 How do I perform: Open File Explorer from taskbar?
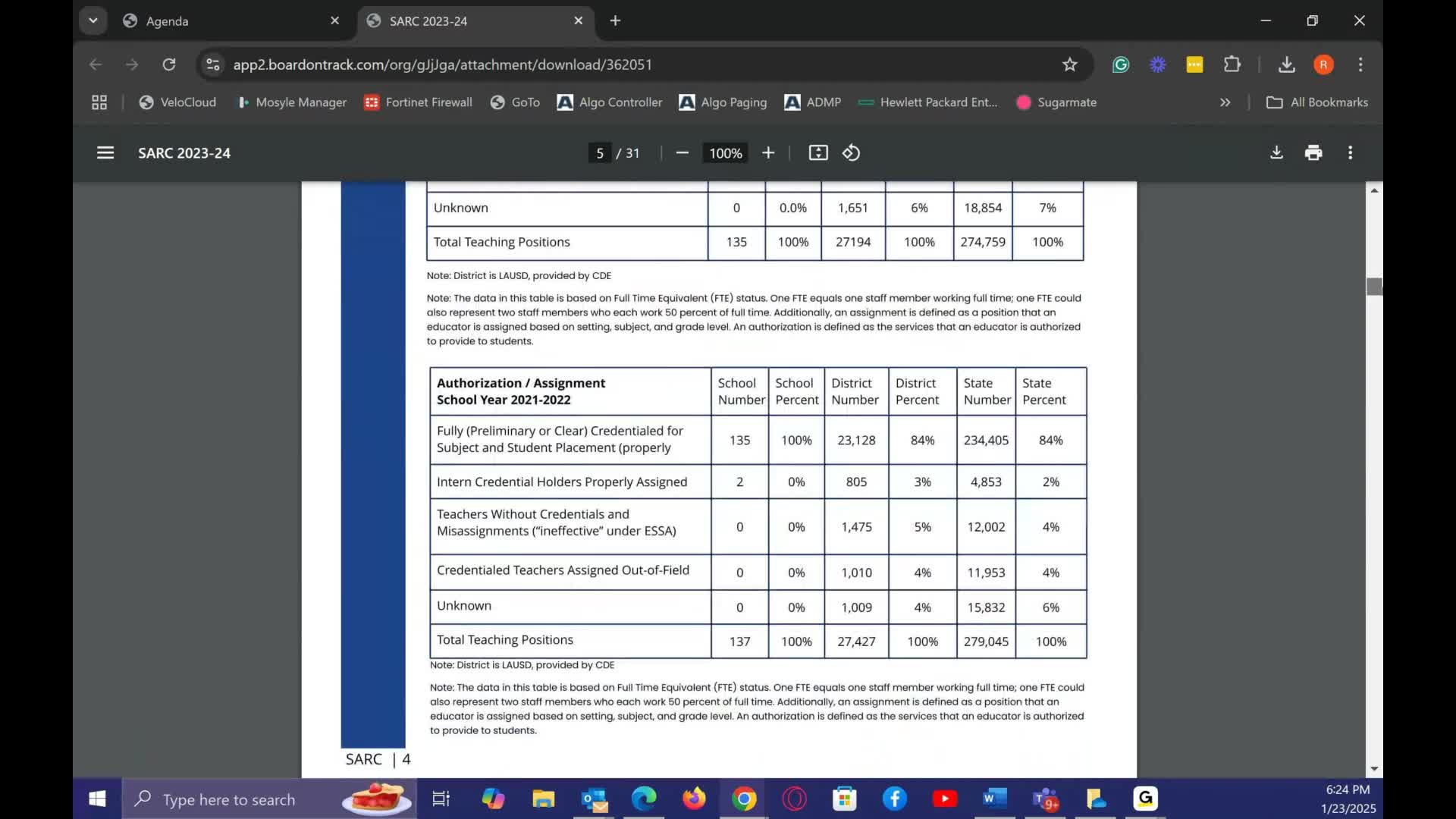click(x=543, y=799)
